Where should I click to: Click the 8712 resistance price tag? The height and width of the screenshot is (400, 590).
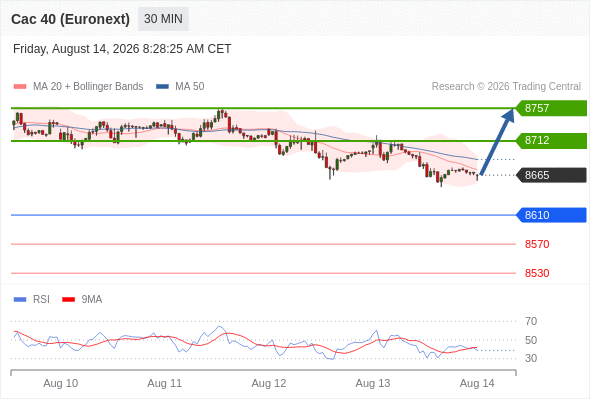point(551,140)
